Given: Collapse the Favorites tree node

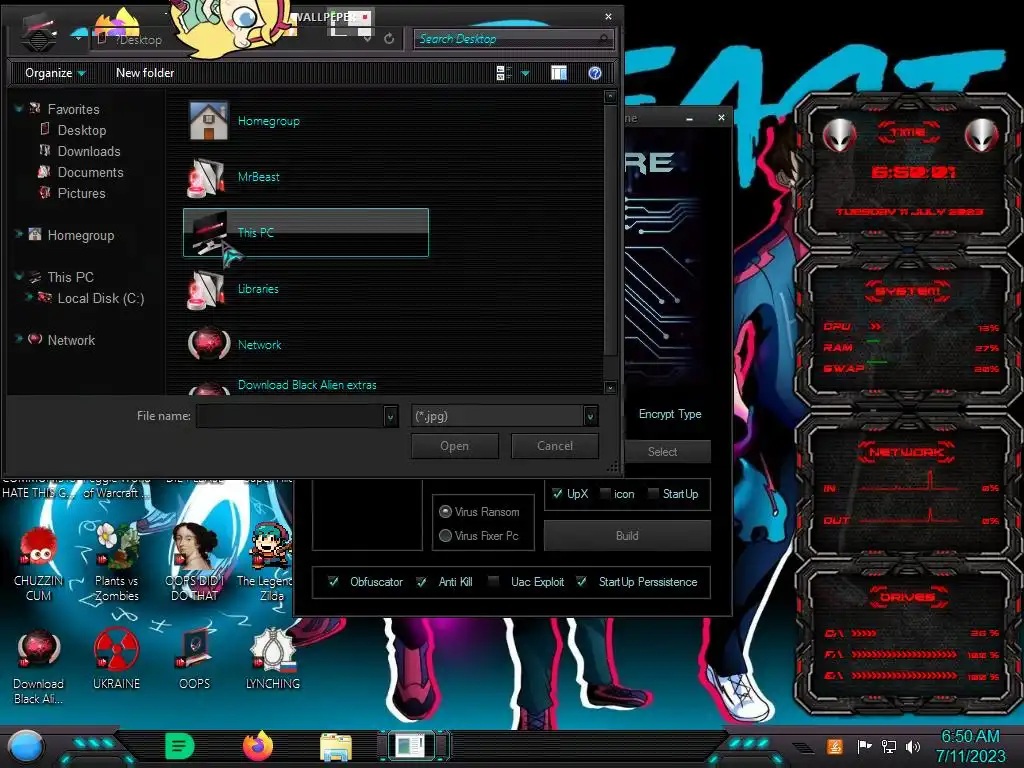Looking at the screenshot, I should click(19, 108).
